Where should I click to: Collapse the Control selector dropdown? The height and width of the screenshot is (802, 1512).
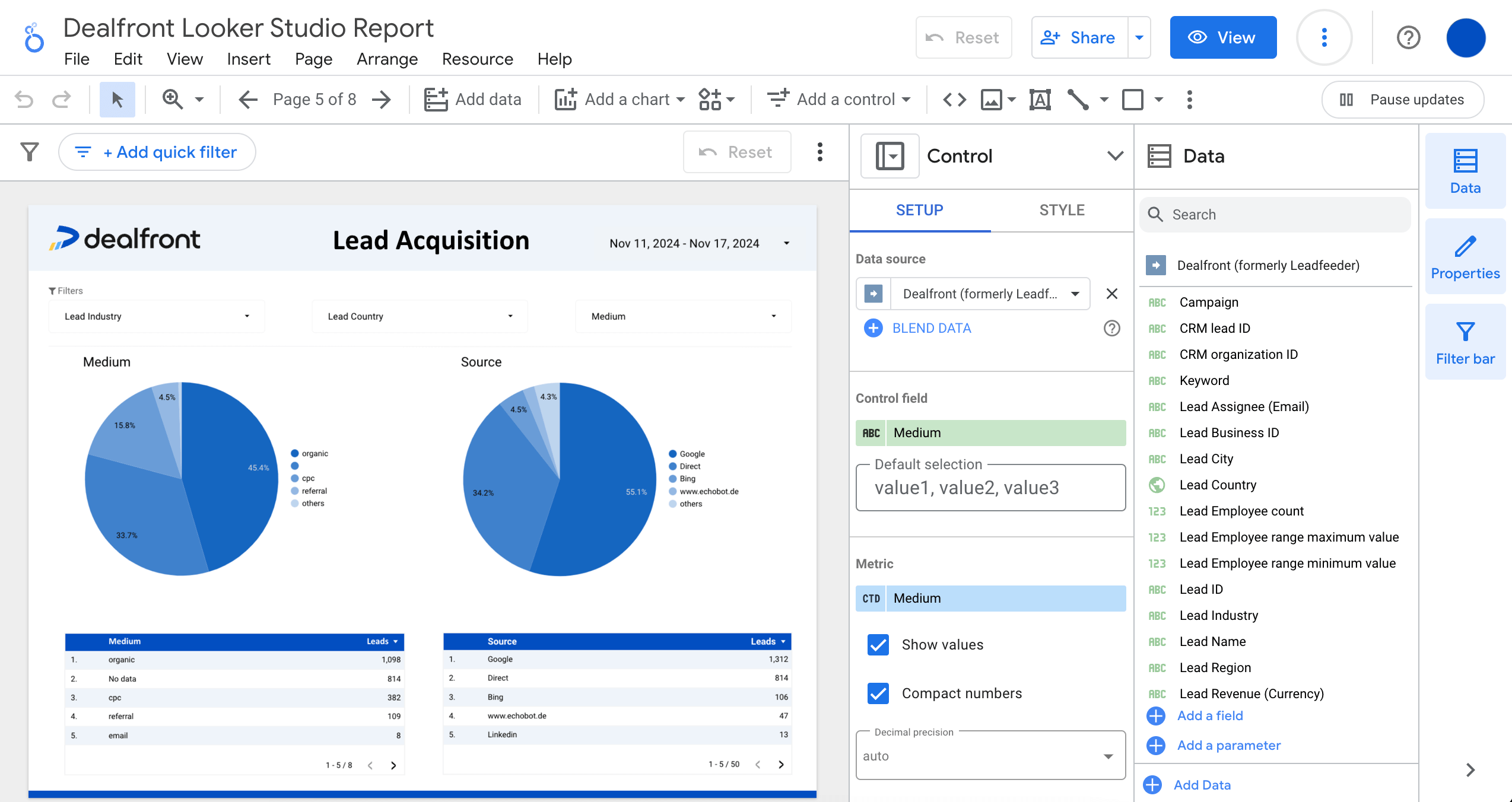1114,155
